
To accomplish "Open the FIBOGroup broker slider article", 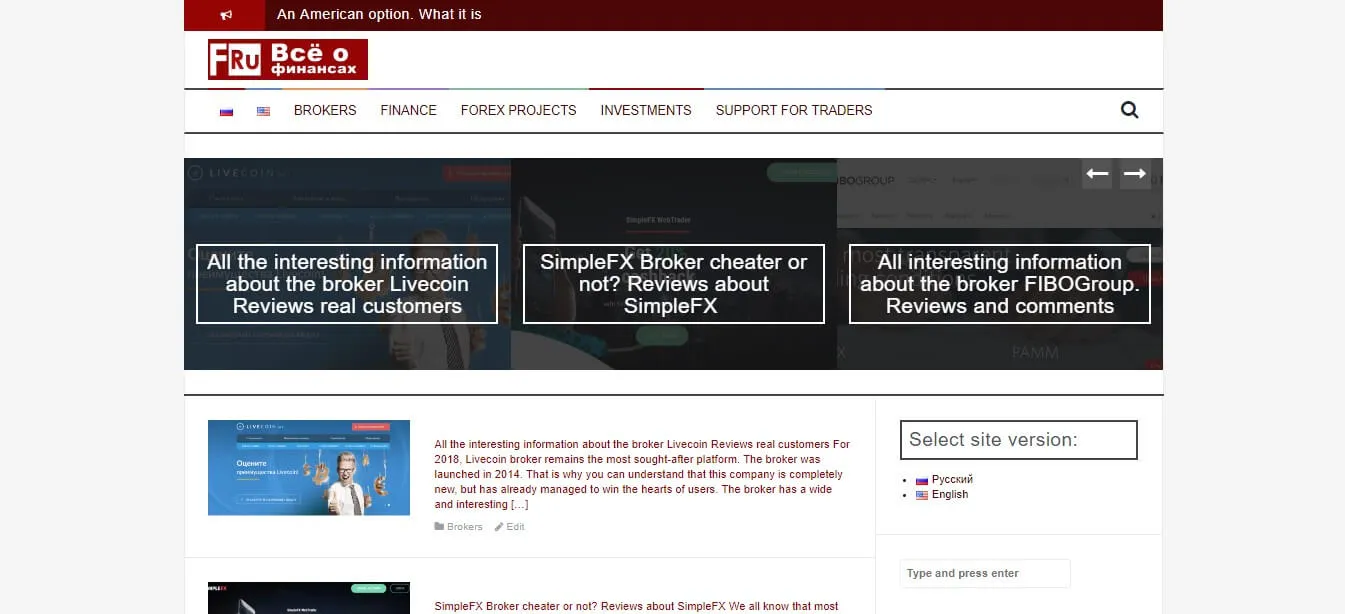I will click(x=999, y=284).
